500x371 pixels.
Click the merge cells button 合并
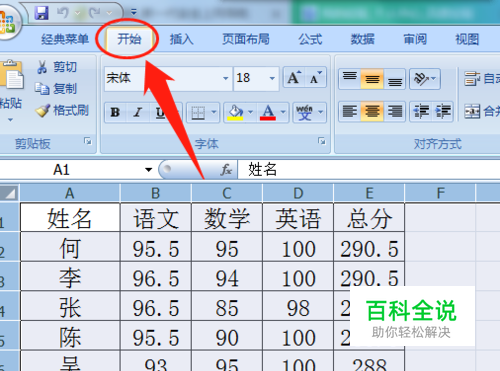pyautogui.click(x=482, y=111)
